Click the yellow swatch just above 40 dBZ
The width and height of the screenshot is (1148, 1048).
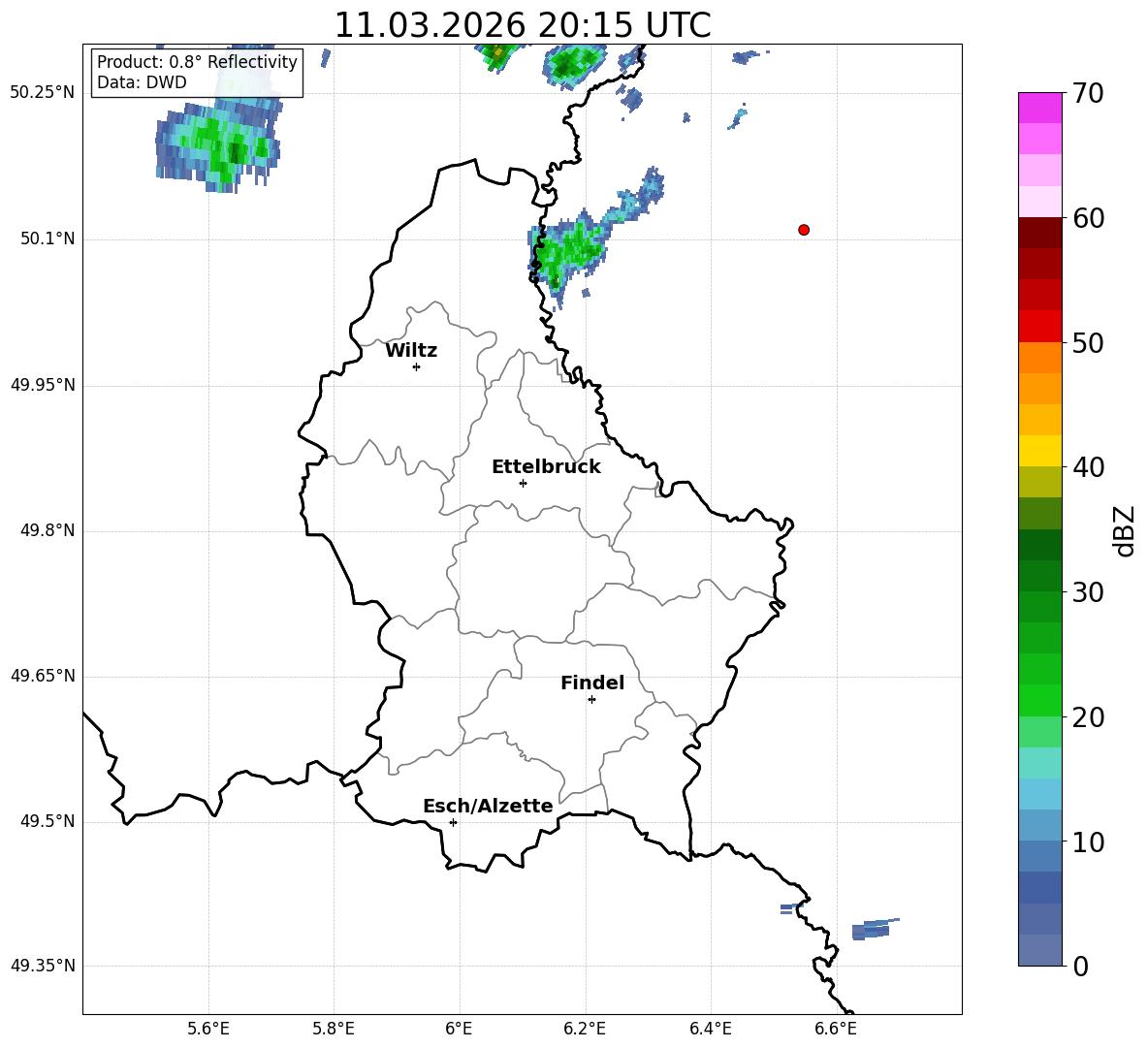click(x=1039, y=451)
